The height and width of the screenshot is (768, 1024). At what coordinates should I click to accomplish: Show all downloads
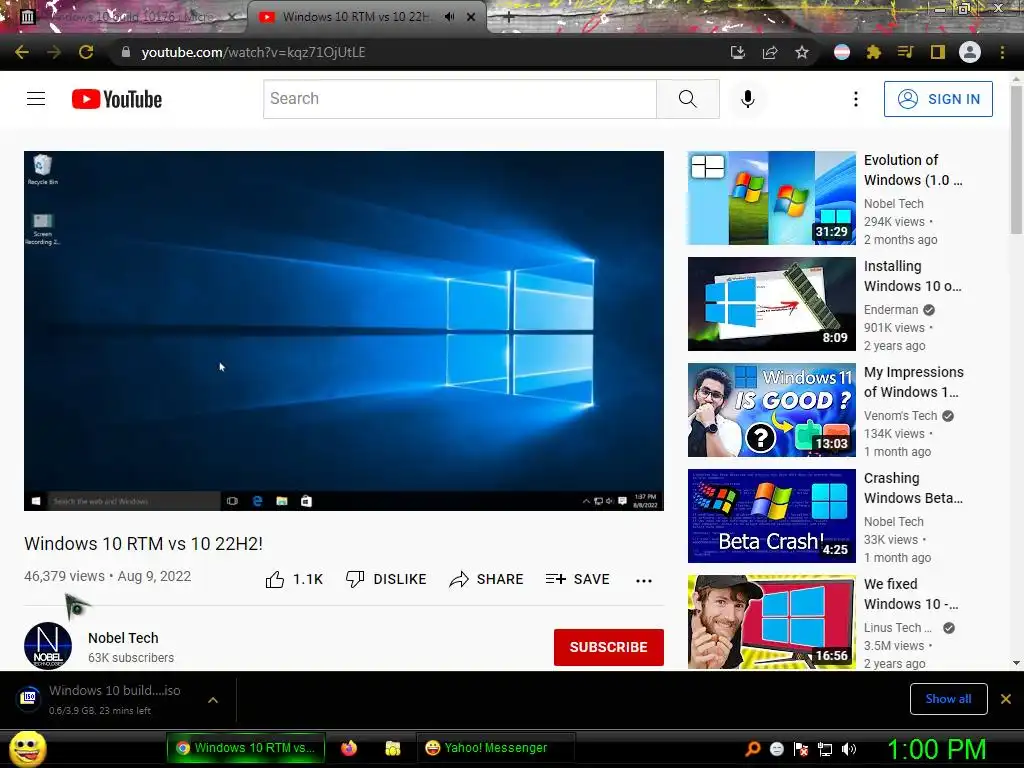click(948, 699)
